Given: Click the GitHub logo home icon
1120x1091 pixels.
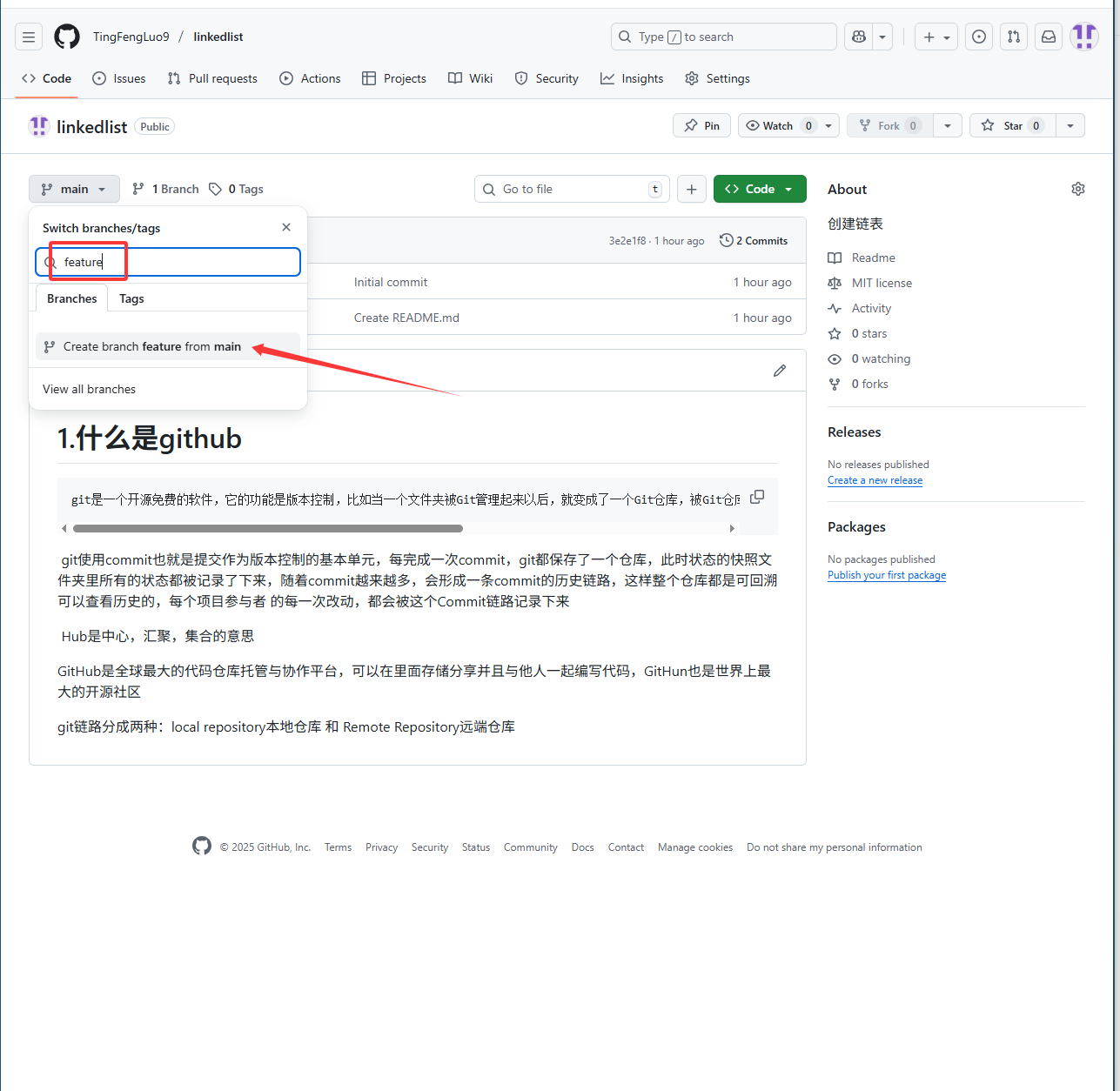Looking at the screenshot, I should [x=67, y=37].
